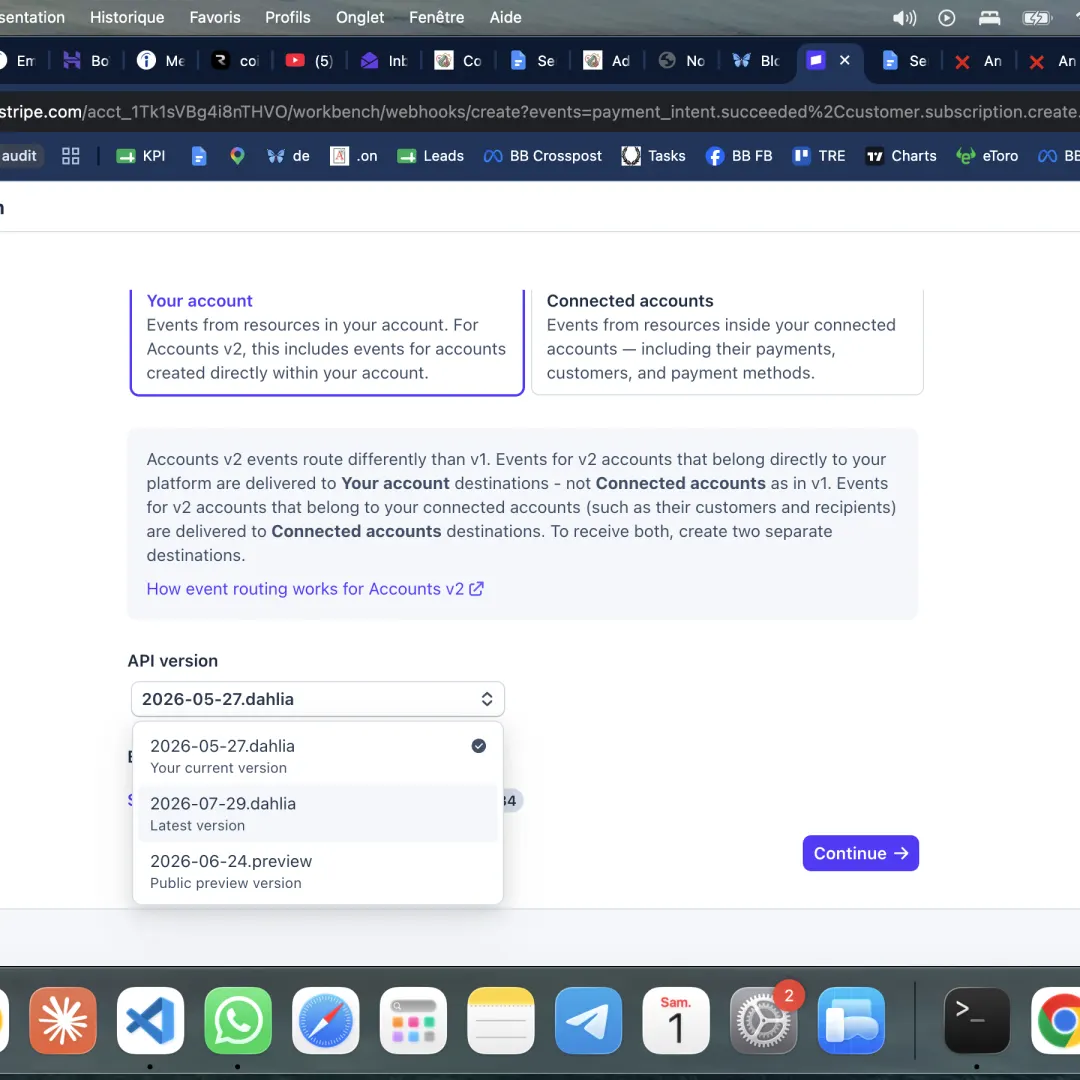
Task: Open the blue windows app in dock
Action: pyautogui.click(x=851, y=1021)
